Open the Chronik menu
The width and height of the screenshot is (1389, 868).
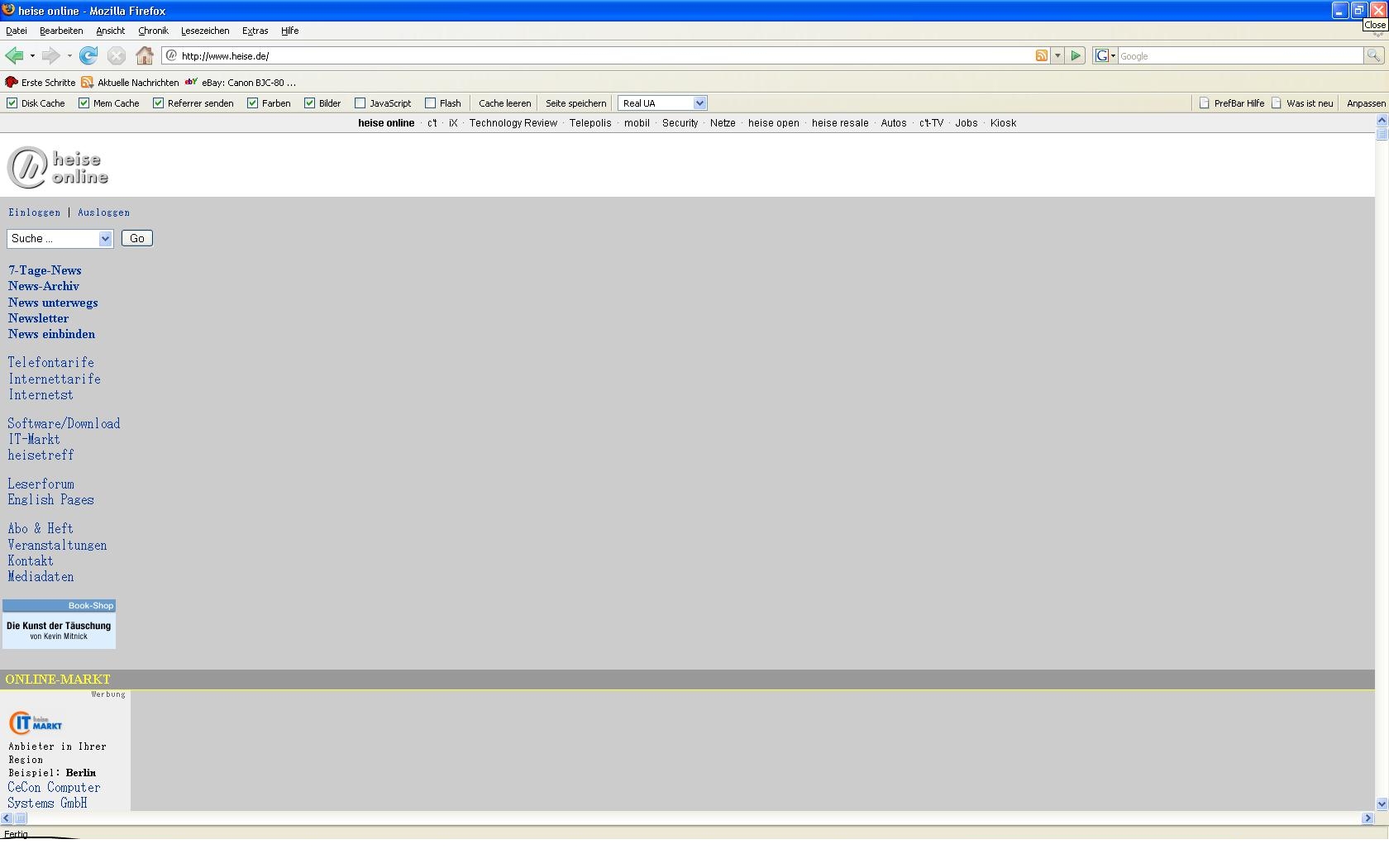(153, 31)
